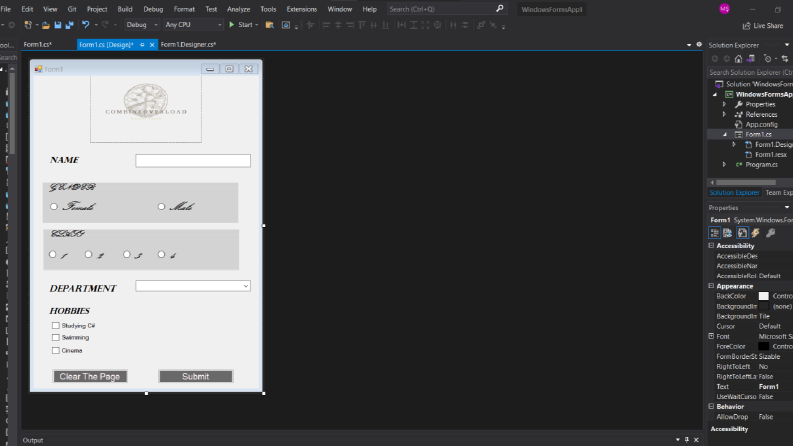The height and width of the screenshot is (446, 793).
Task: Click the Properties page icon in Properties panel
Action: tap(742, 233)
